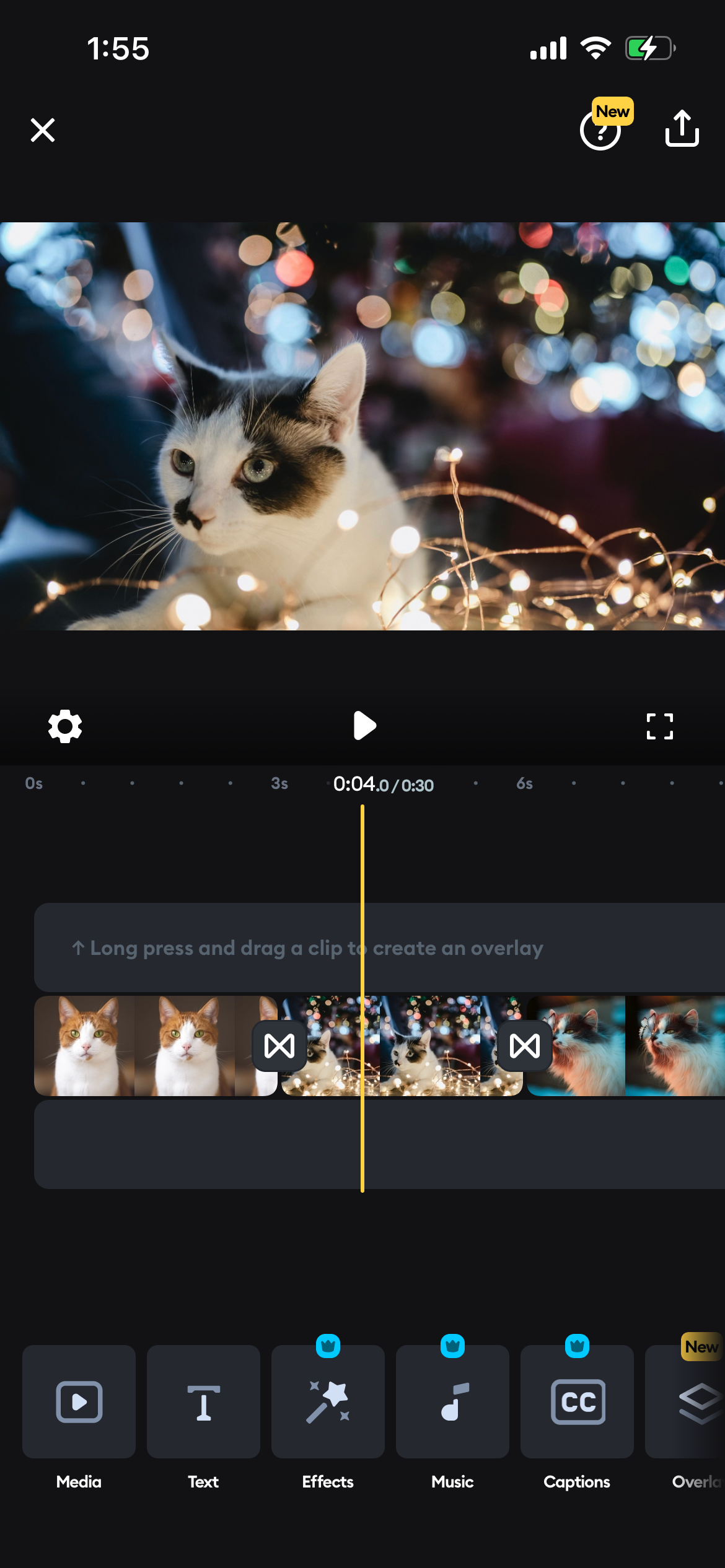Tap the battery charging status icon
This screenshot has height=1568, width=725.
(650, 48)
